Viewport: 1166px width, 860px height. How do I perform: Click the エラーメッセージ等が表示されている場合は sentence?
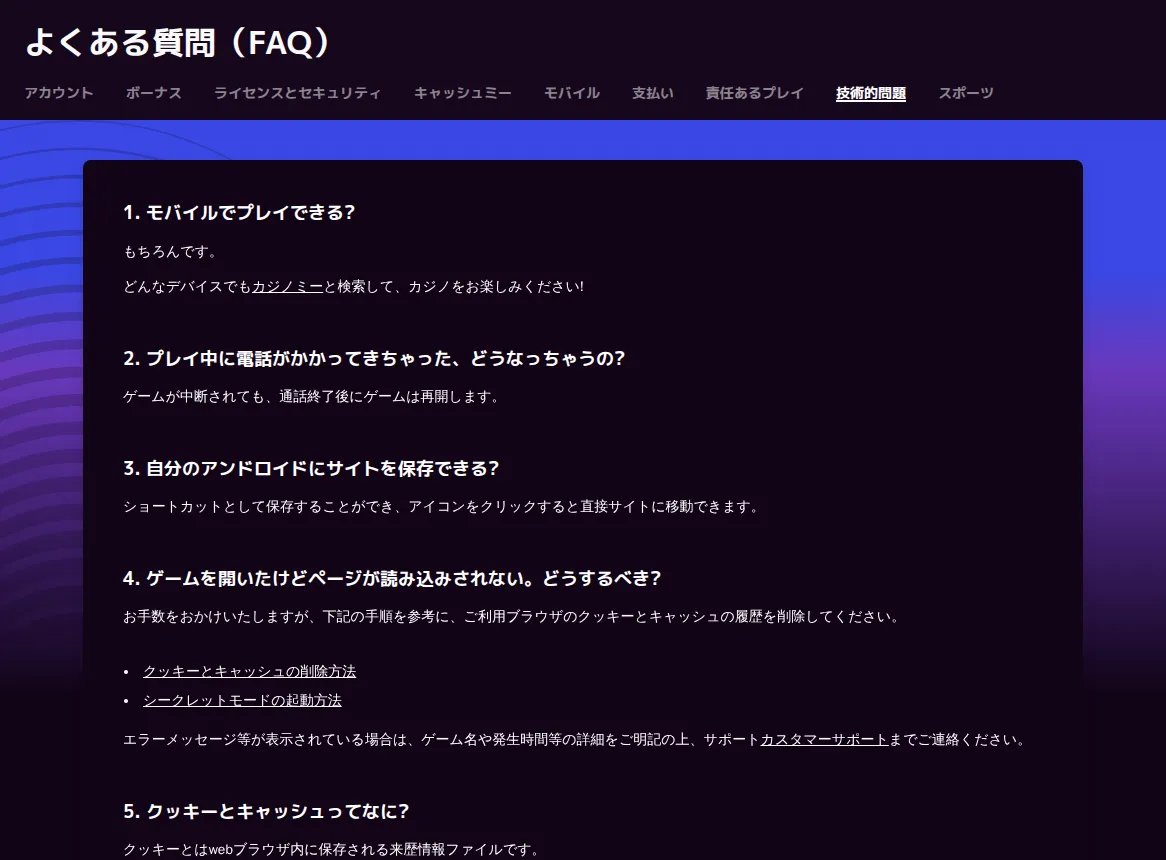point(574,740)
